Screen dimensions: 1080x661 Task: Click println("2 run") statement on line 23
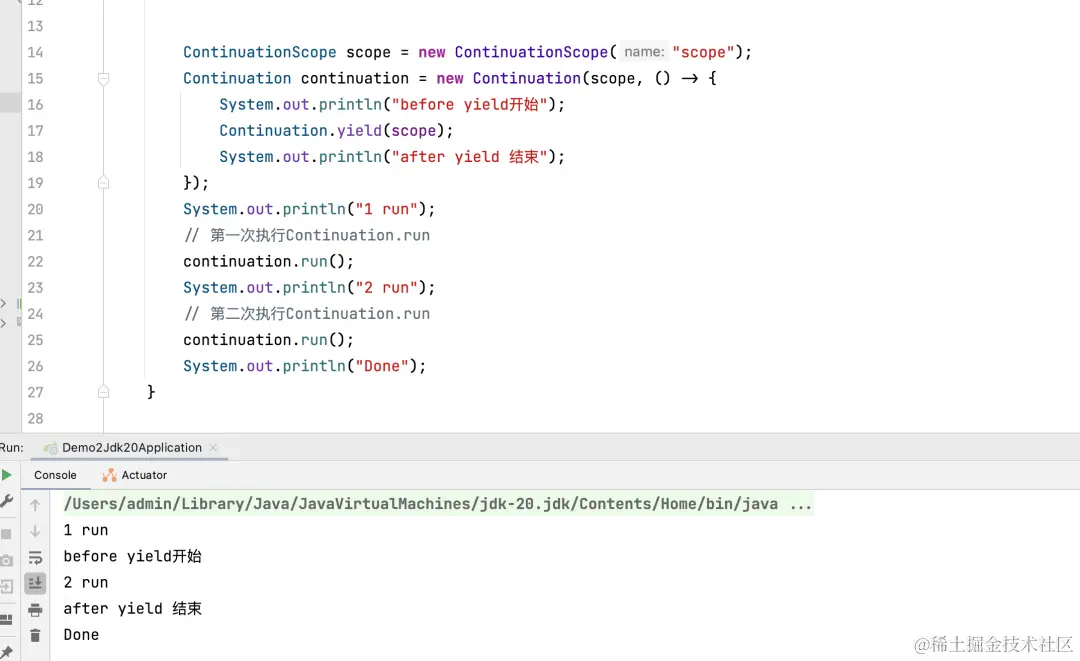309,288
